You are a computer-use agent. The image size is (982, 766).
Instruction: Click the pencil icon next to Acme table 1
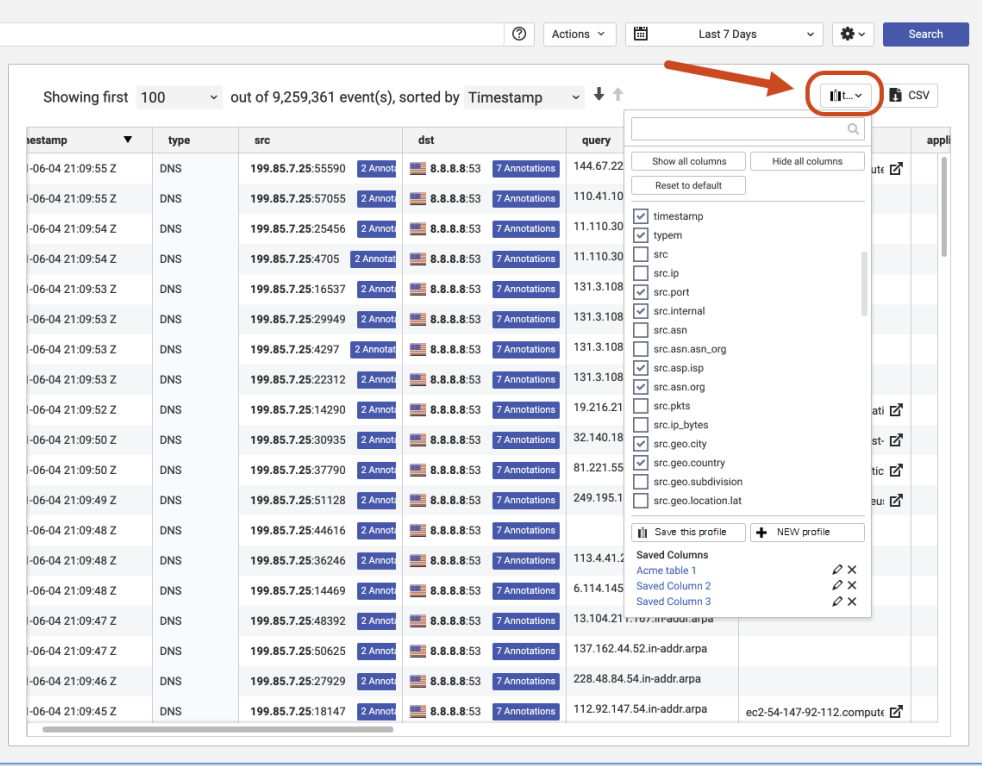(x=838, y=569)
